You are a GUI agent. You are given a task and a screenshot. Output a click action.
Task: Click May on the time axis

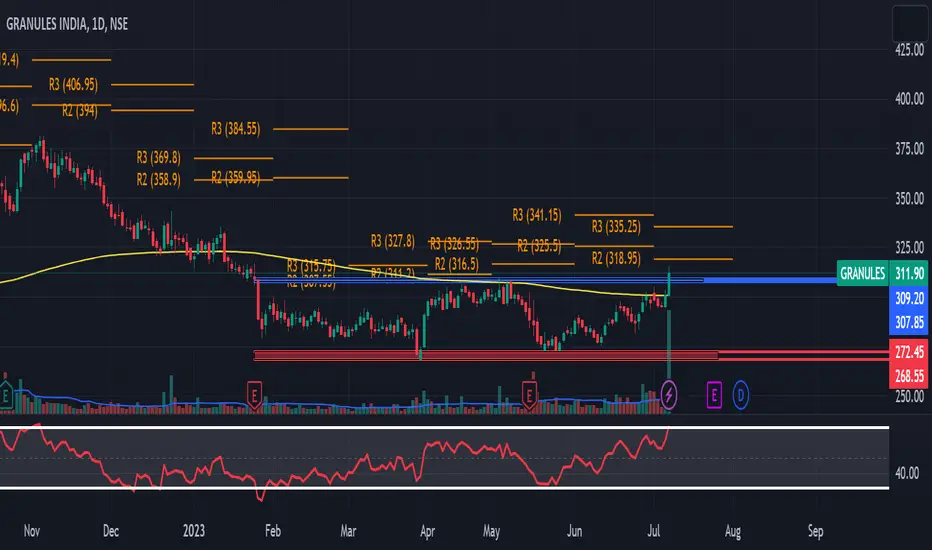pyautogui.click(x=492, y=531)
